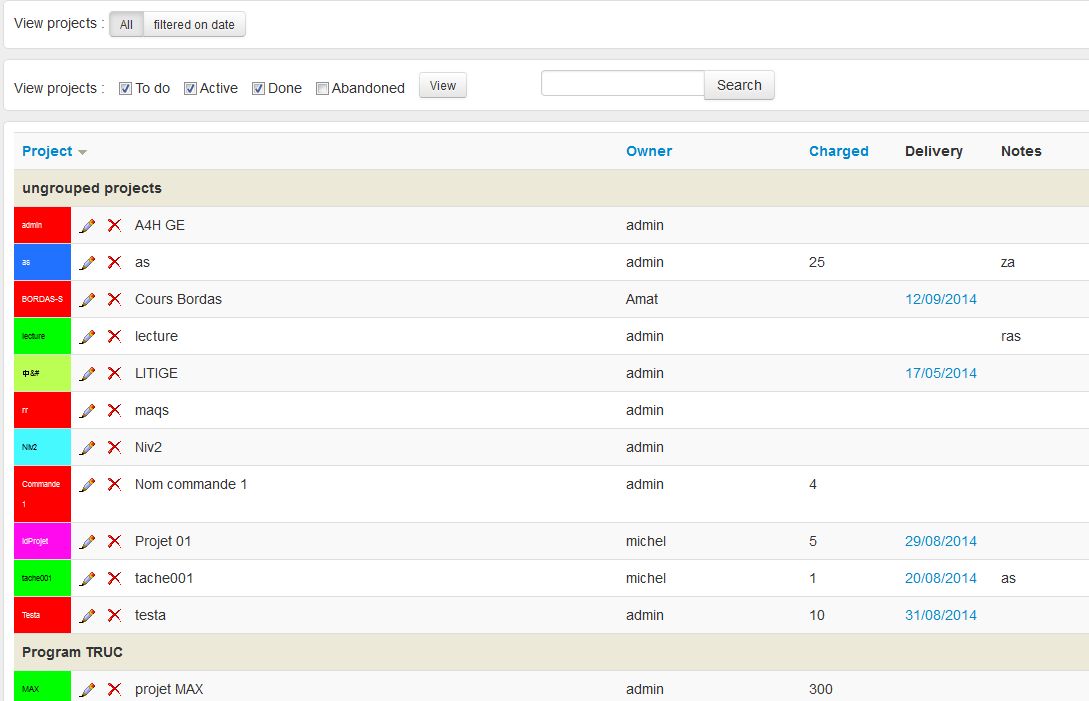Remove tache001 using the red X icon
The height and width of the screenshot is (701, 1089).
coord(114,579)
